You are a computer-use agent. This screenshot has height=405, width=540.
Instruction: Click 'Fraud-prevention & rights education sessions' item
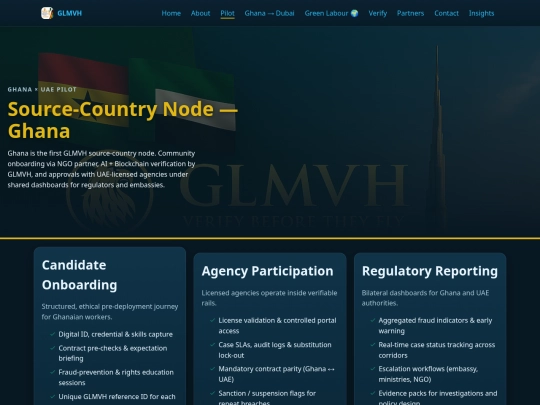(116, 377)
